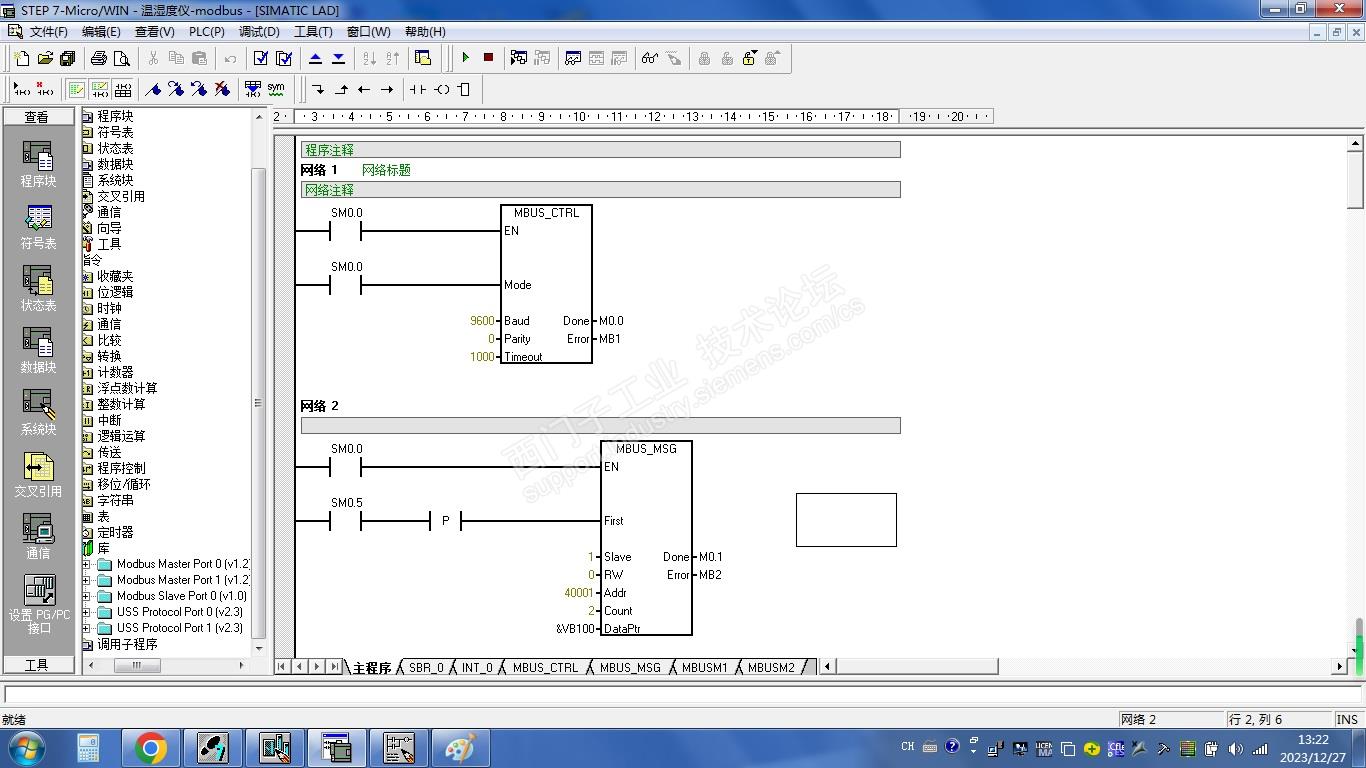Click the scroll-tabs-right arrow beside the 主程序 tab
This screenshot has height=768, width=1366.
click(317, 667)
